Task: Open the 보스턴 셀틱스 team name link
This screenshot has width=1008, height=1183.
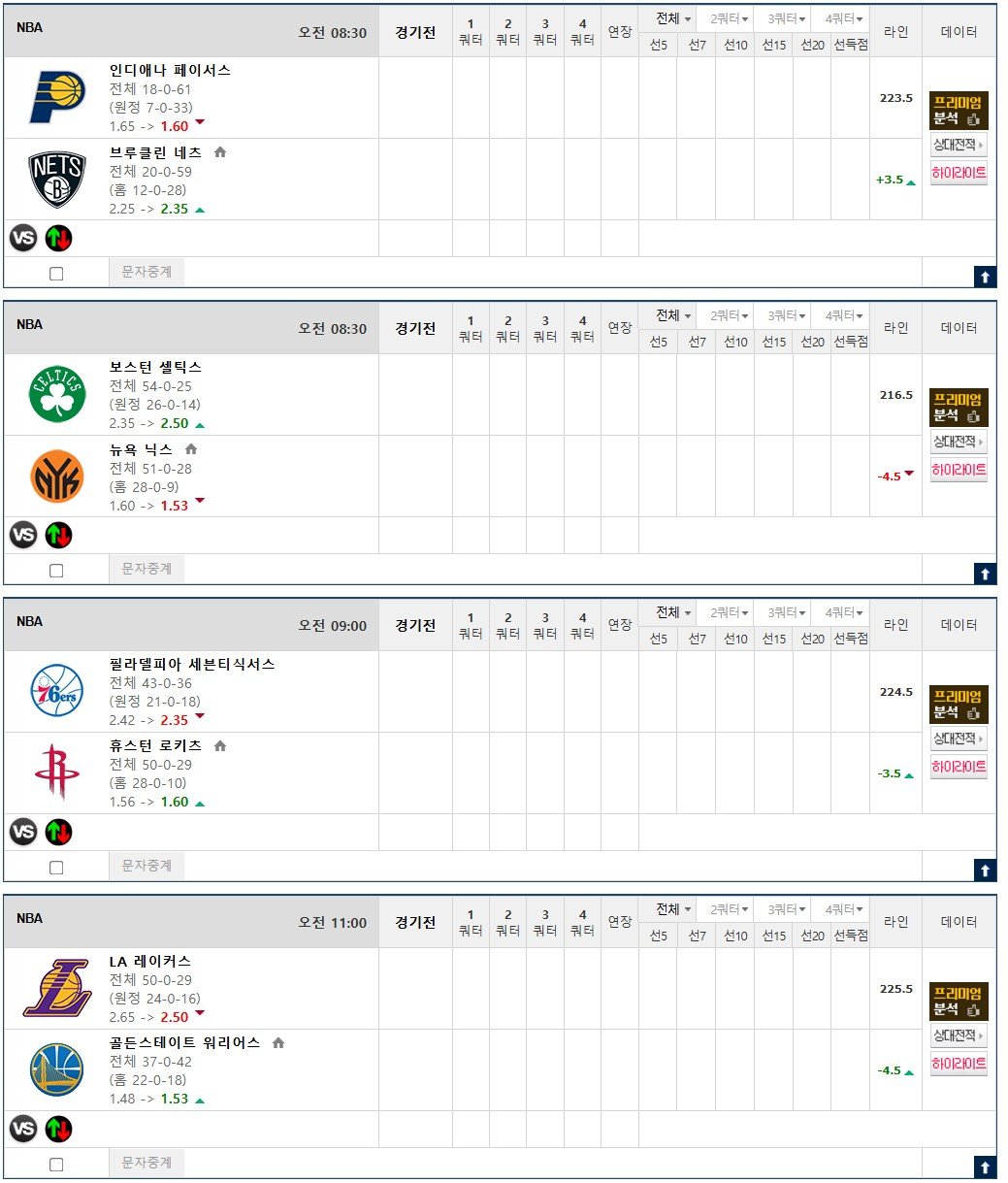Action: [155, 367]
